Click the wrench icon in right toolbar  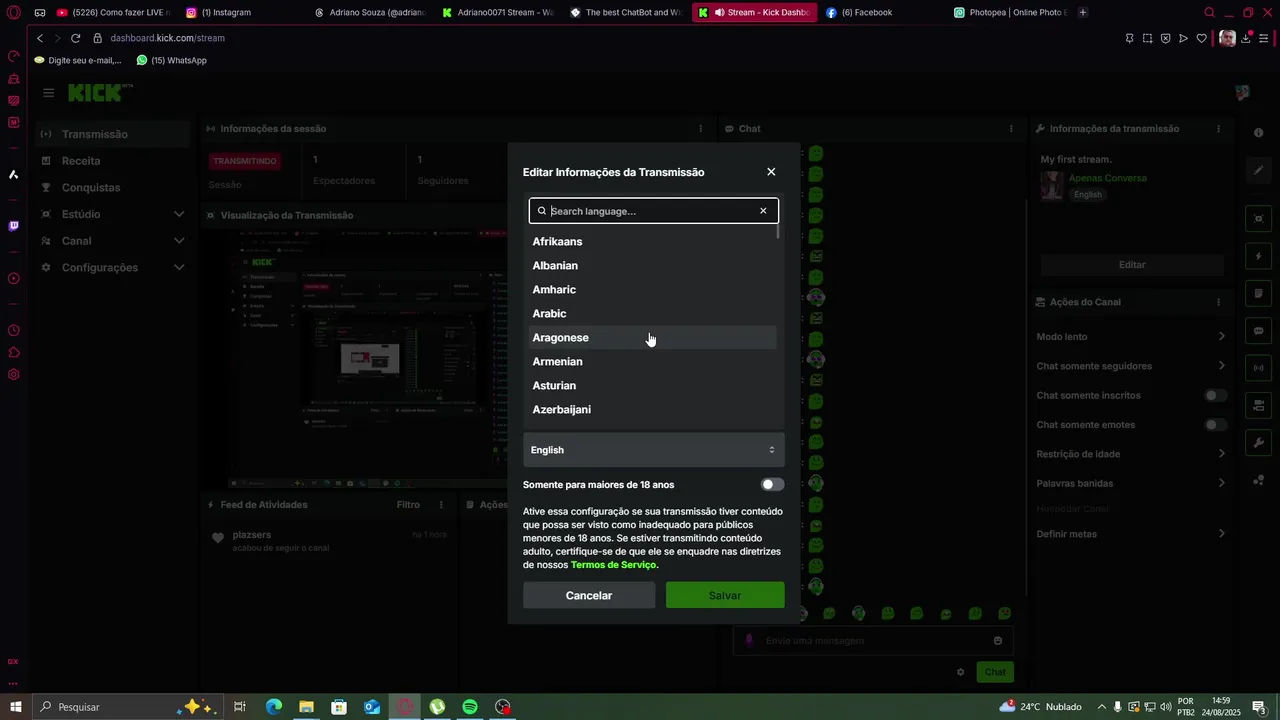coord(1259,443)
